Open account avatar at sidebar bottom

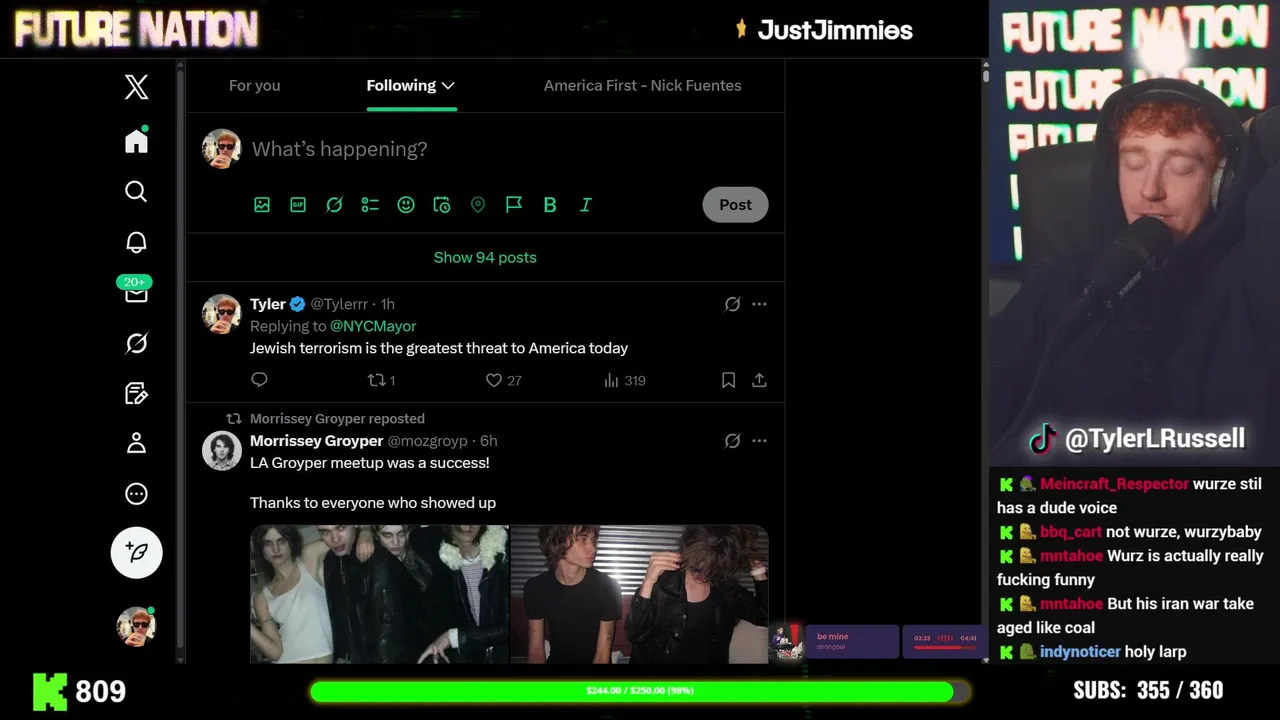pos(137,626)
